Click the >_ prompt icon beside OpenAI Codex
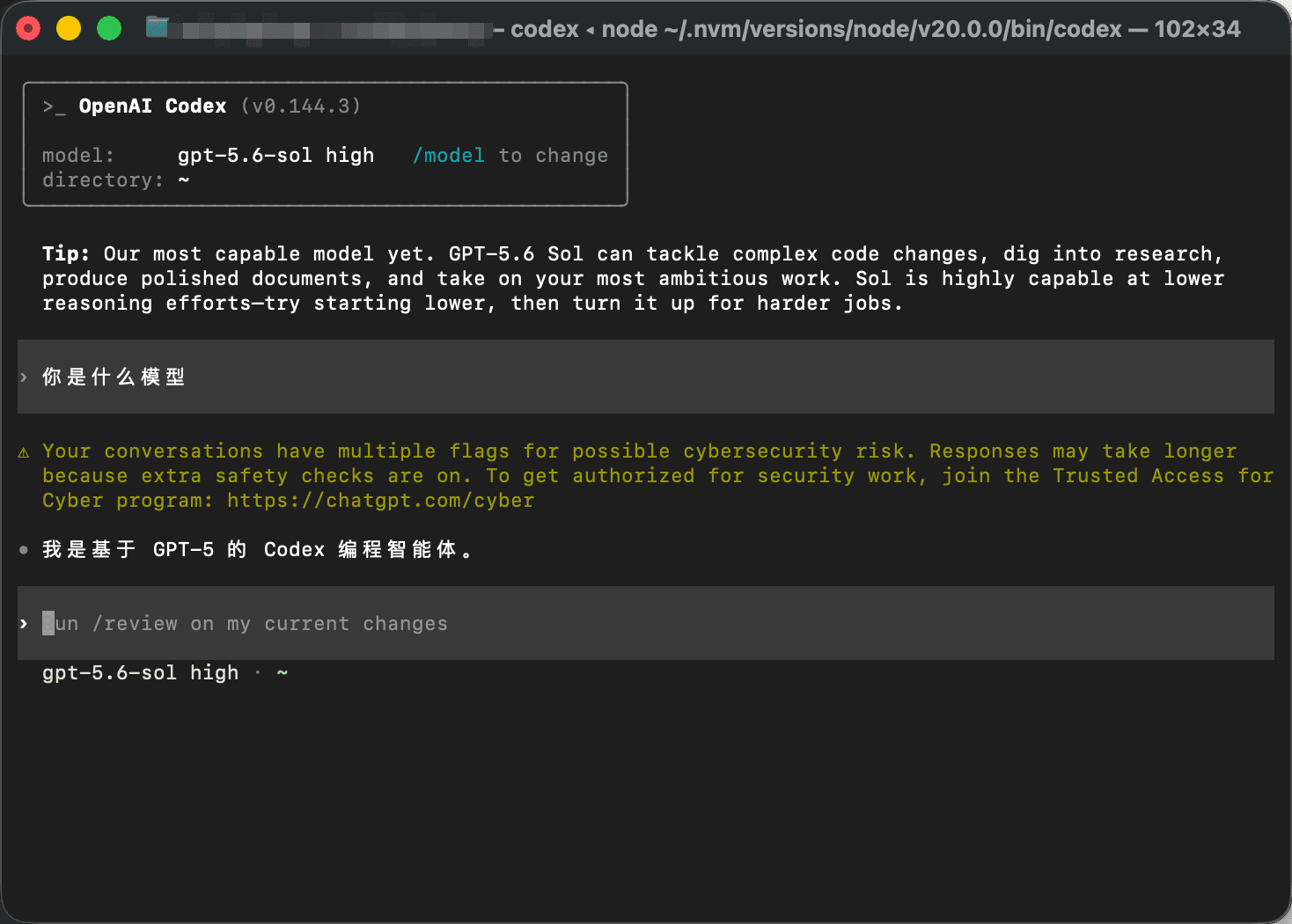Viewport: 1292px width, 924px height. click(54, 106)
